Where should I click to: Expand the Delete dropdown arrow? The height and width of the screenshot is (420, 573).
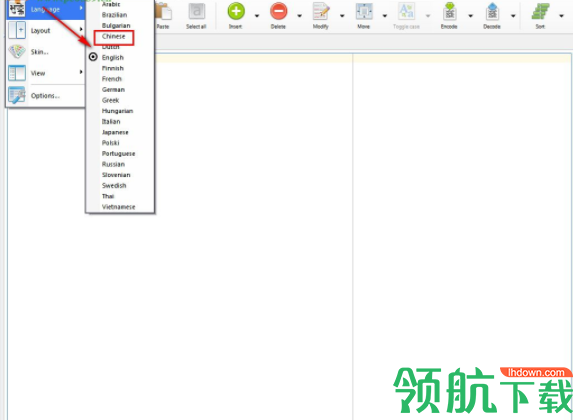click(x=300, y=16)
